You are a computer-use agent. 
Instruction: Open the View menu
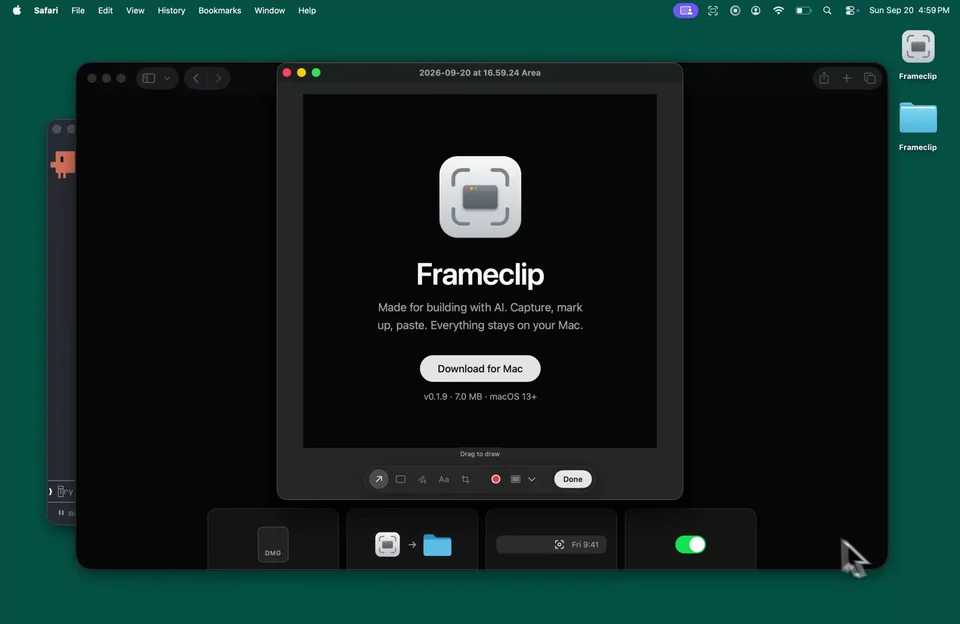135,10
